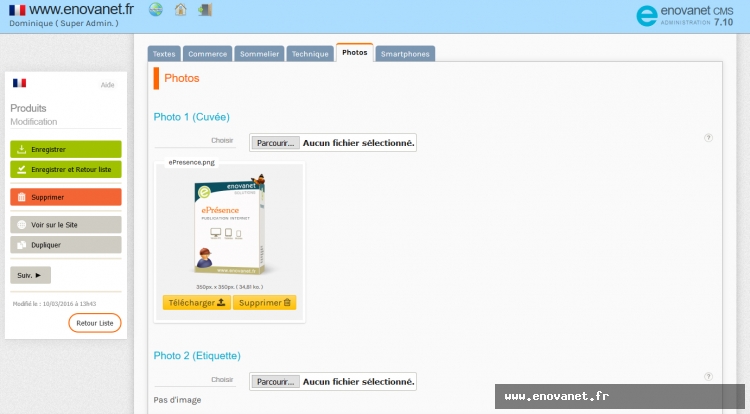
Task: Open the home icon in the header
Action: (180, 9)
